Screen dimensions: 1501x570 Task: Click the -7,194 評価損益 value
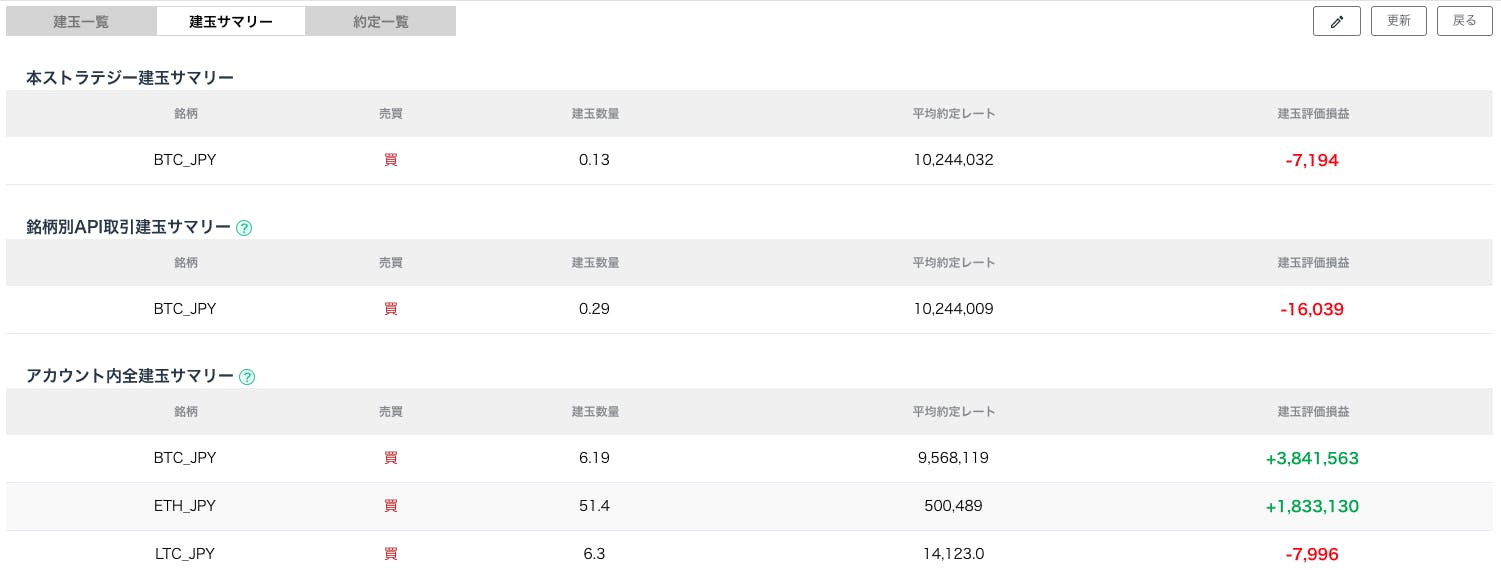coord(1312,160)
